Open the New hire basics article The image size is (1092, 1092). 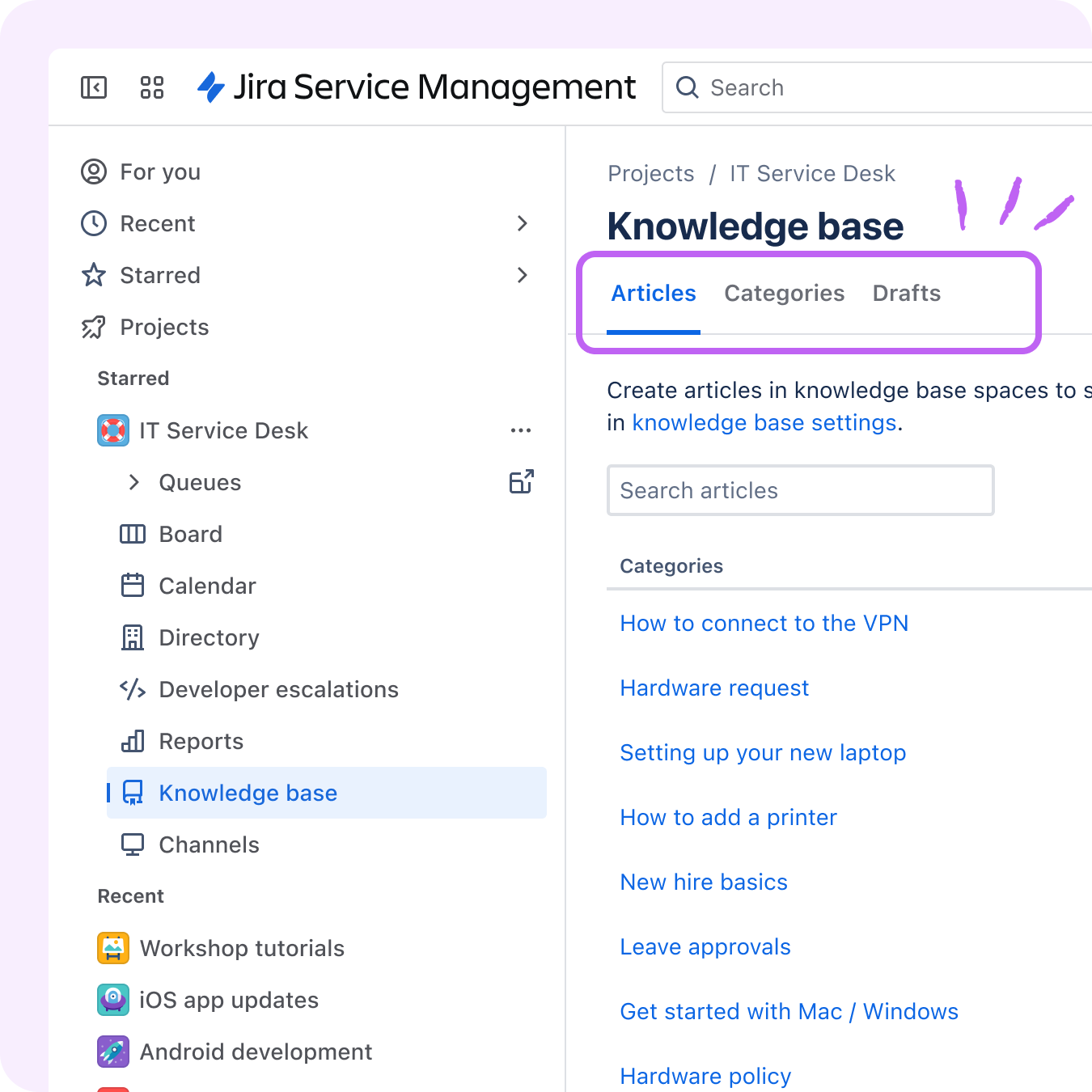(703, 882)
